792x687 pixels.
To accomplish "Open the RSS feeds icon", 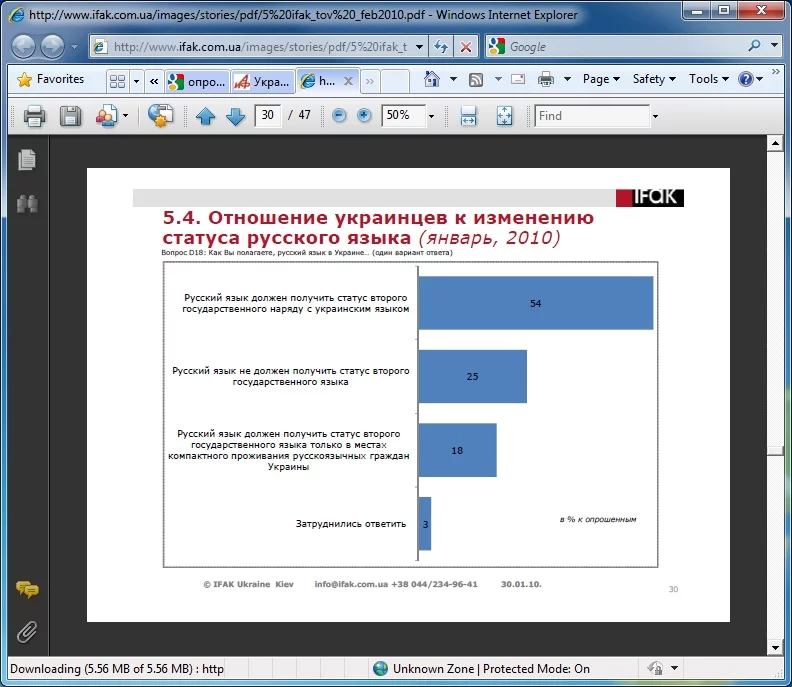I will click(x=476, y=79).
